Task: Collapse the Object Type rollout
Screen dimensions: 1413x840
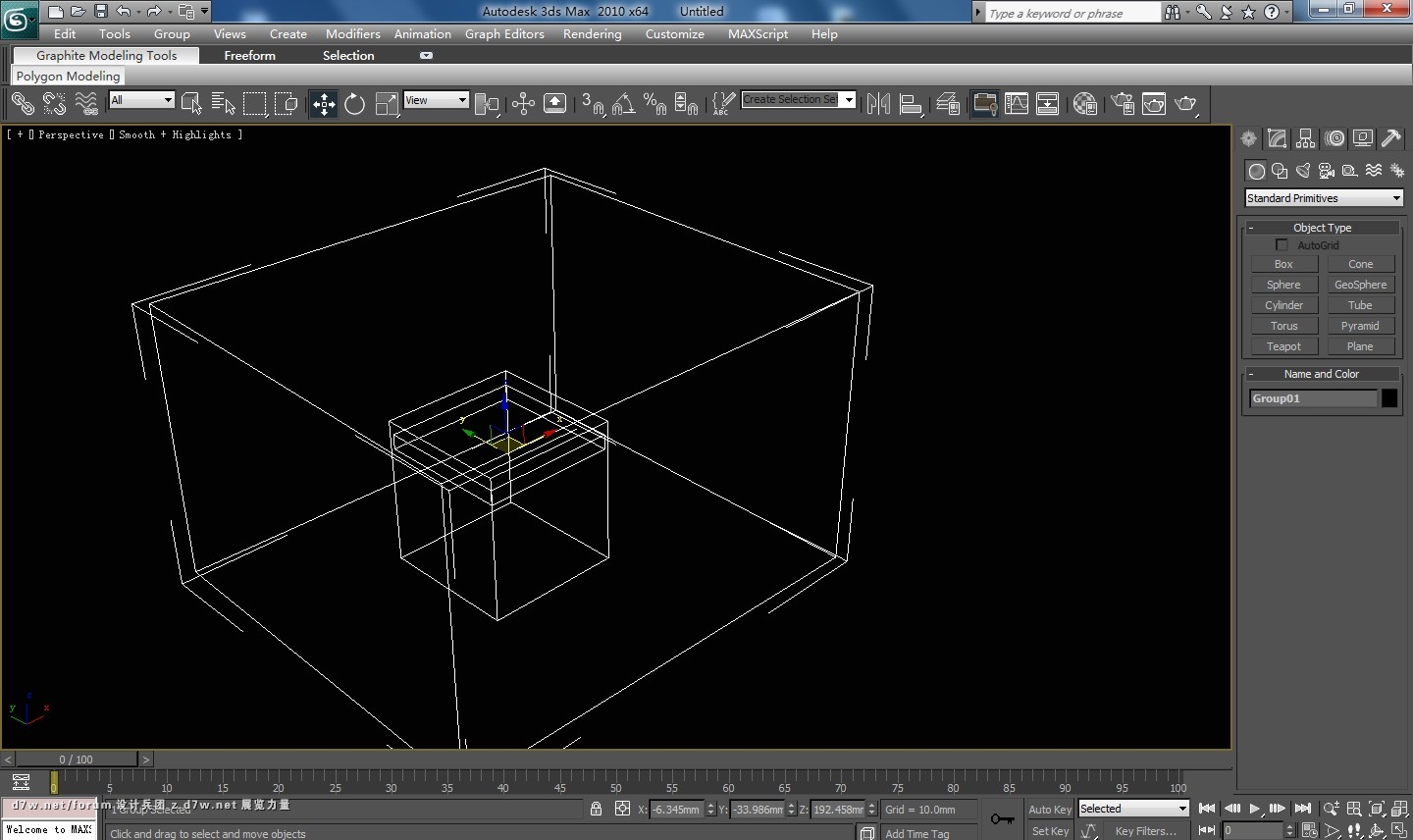Action: click(x=1322, y=228)
